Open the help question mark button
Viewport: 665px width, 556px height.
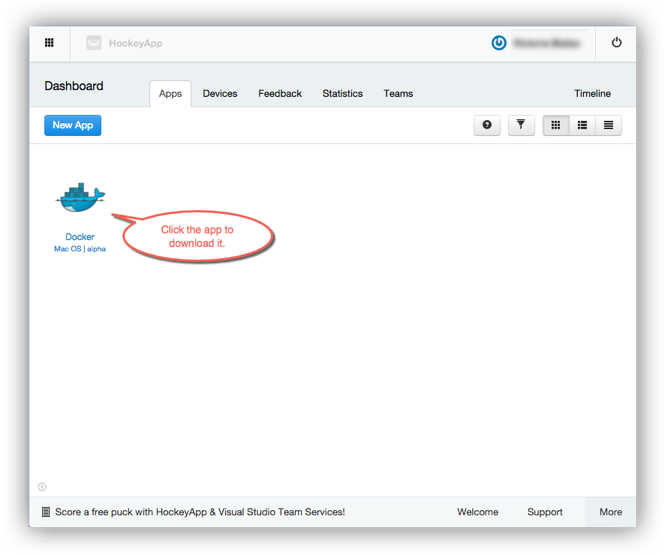487,125
